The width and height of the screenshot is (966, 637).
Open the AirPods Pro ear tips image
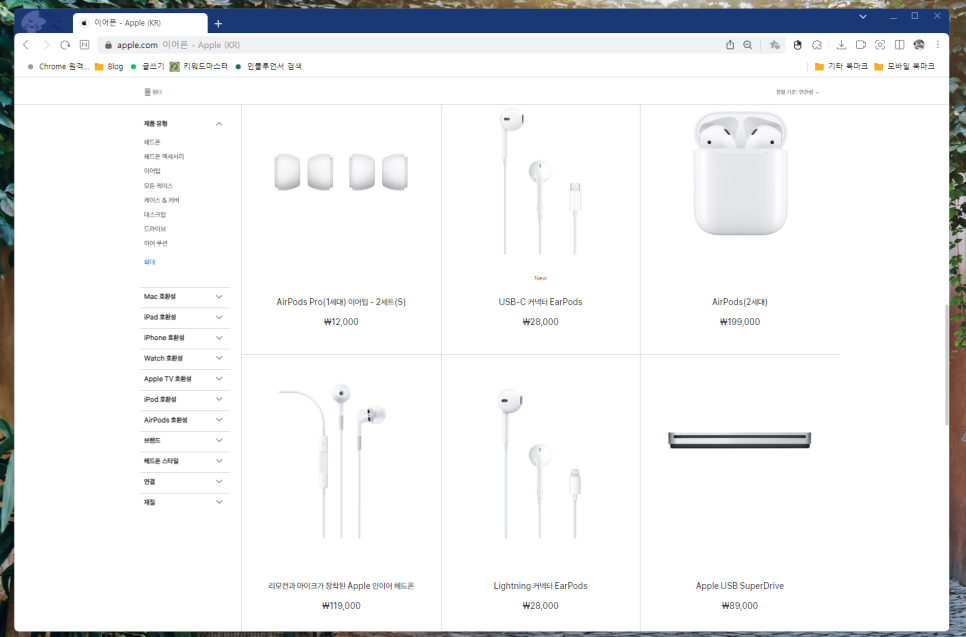point(341,172)
